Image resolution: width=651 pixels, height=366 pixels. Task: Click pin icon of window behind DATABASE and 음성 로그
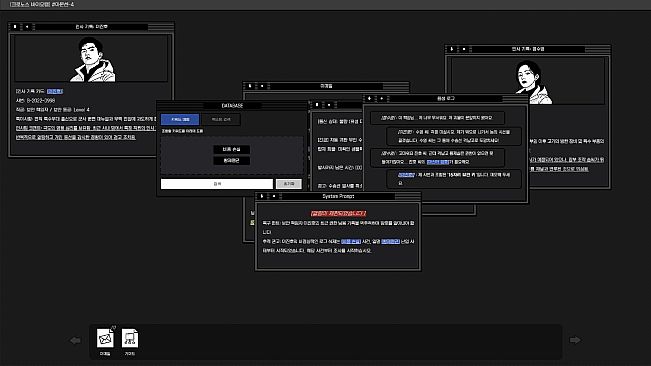317,105
